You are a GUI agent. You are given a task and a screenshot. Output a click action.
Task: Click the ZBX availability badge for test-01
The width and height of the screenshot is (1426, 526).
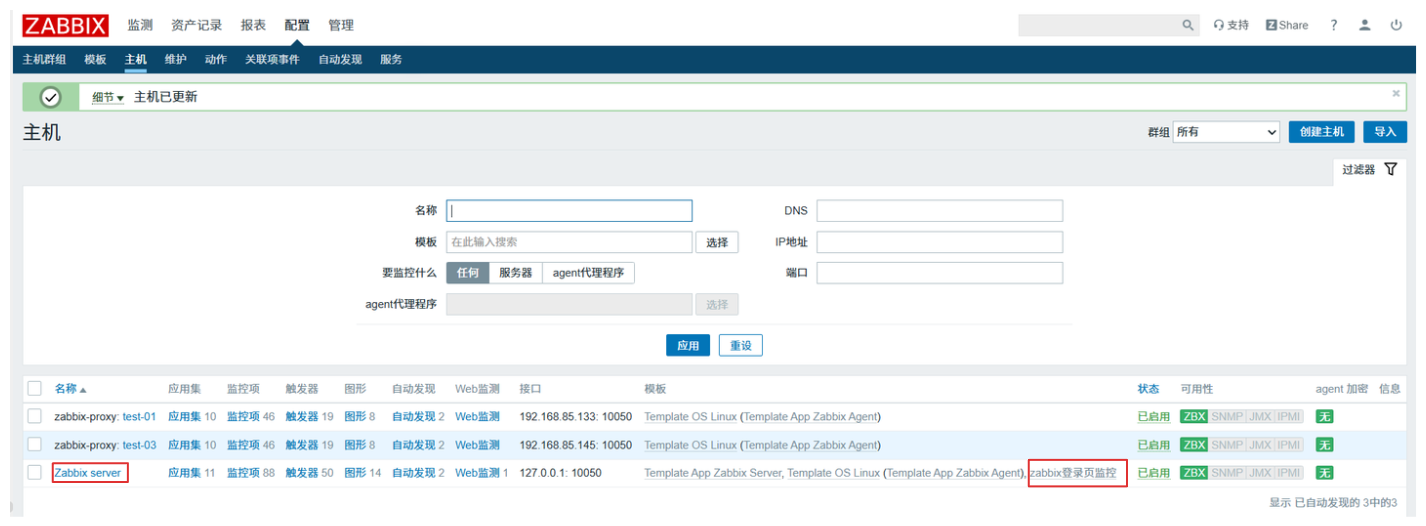coord(1194,417)
